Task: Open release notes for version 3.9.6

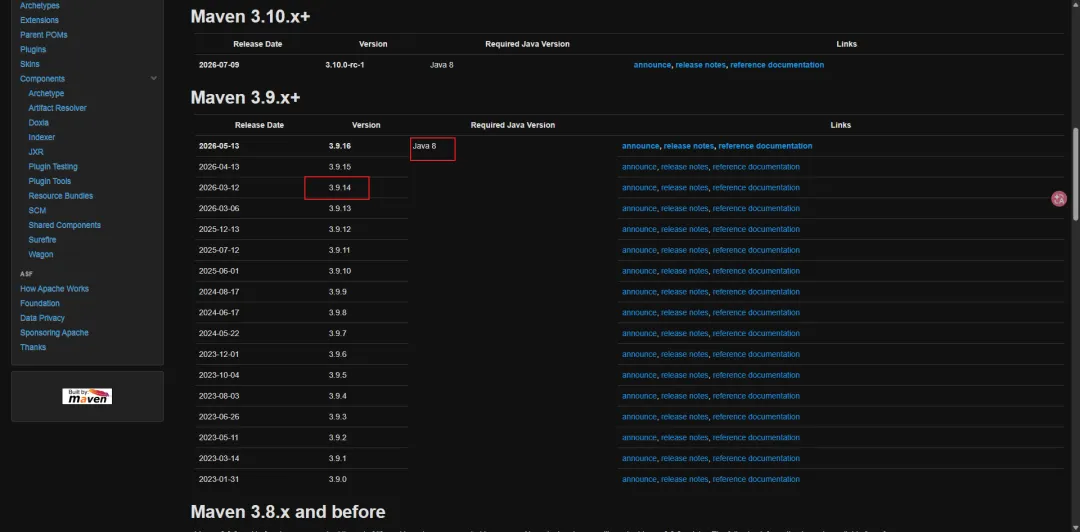Action: point(684,354)
